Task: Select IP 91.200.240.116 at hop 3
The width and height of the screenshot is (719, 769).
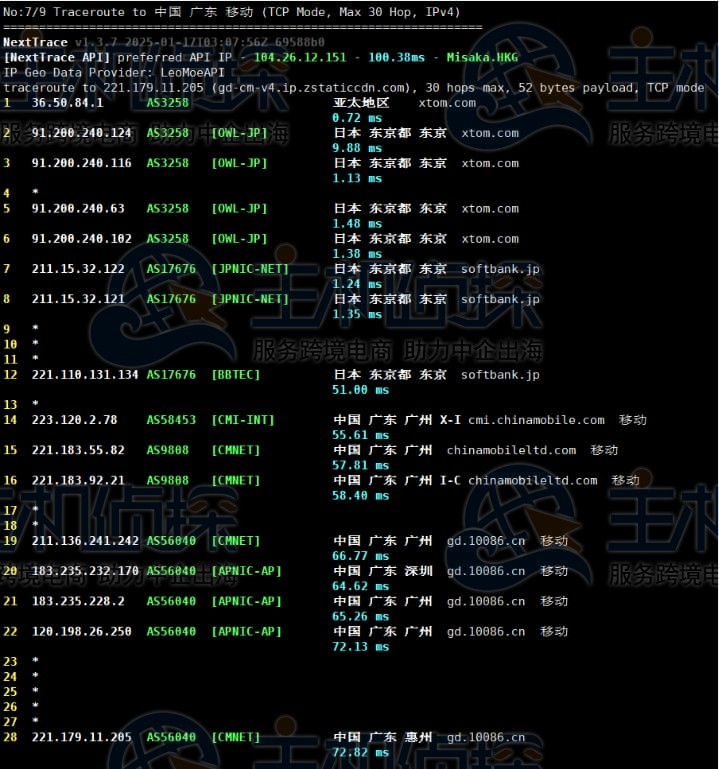Action: point(81,163)
